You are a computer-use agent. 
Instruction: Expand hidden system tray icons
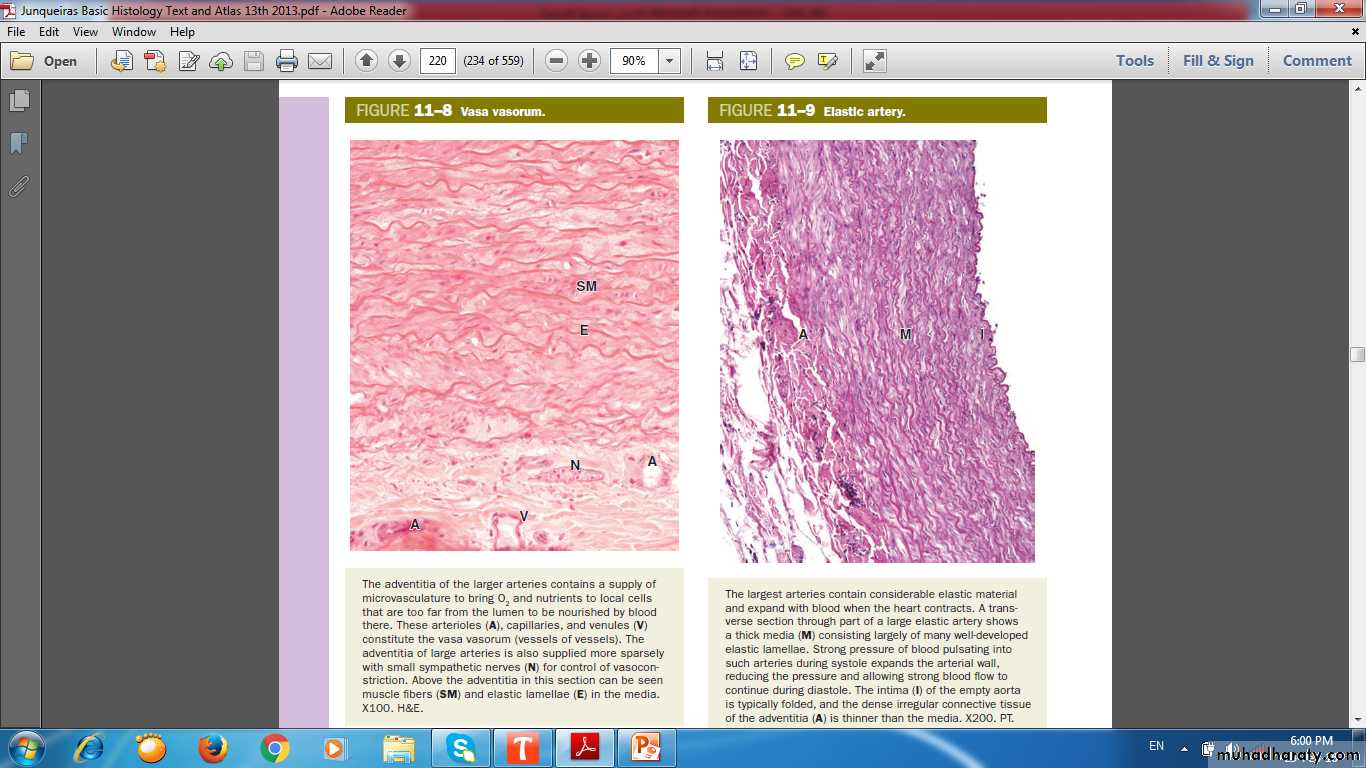1184,748
